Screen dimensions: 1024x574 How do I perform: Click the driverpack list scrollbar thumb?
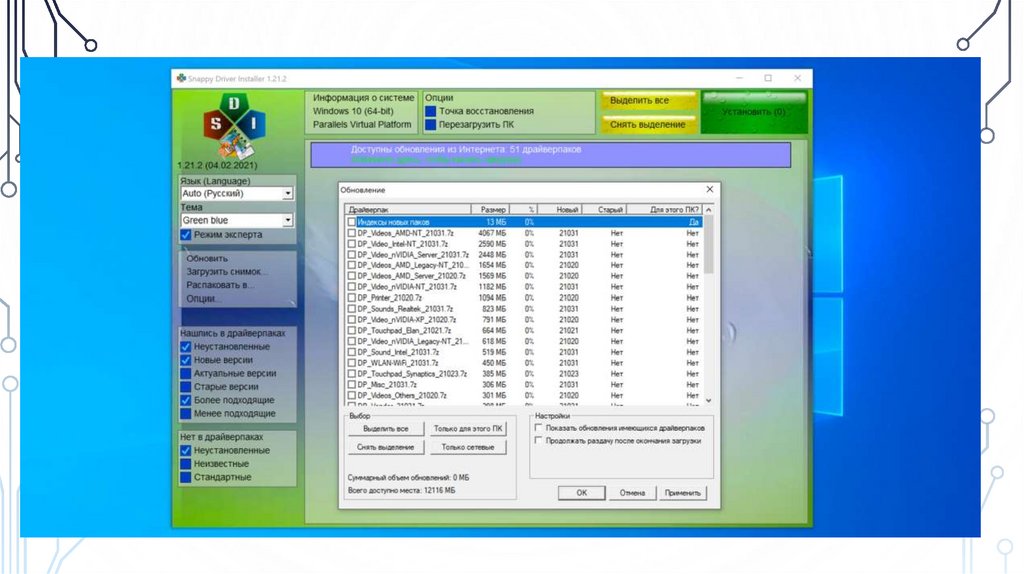tap(709, 245)
